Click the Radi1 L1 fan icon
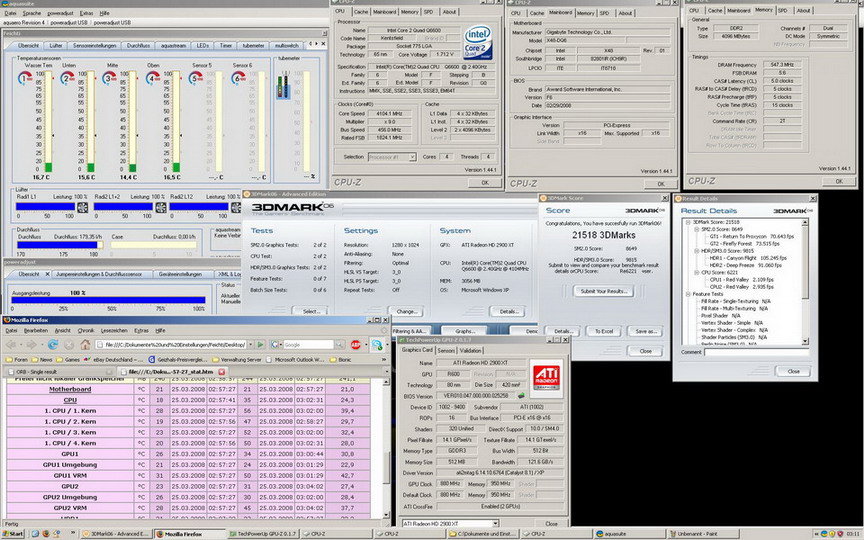Viewport: 864px width, 540px height. (x=82, y=207)
